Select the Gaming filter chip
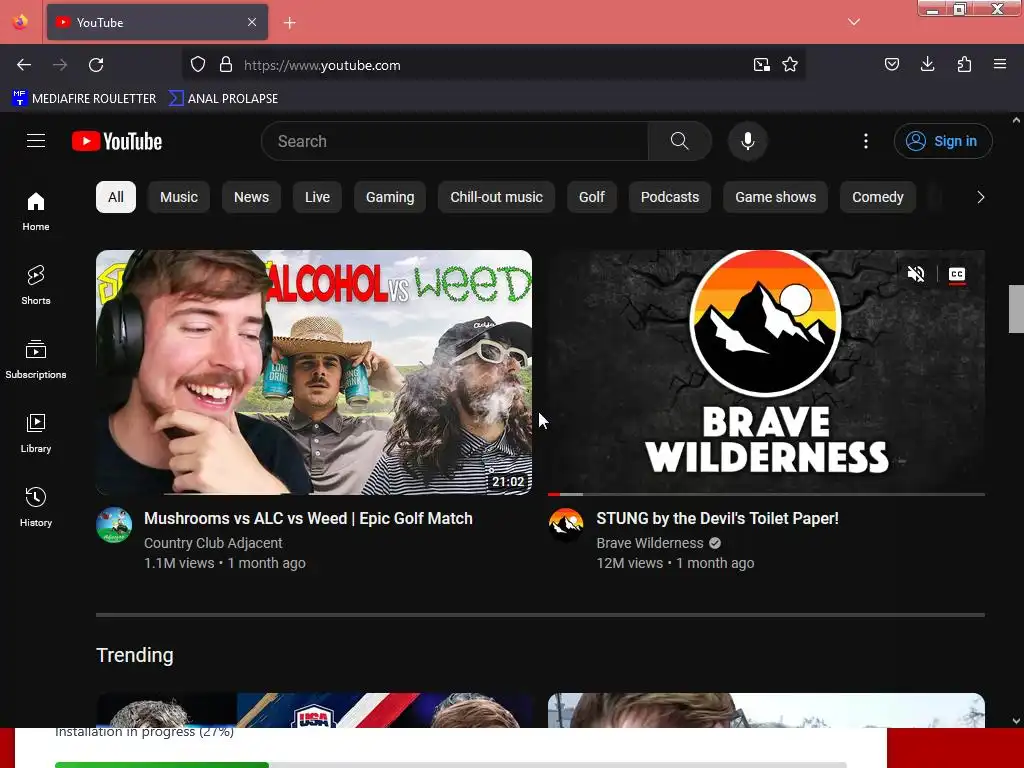 [x=390, y=197]
